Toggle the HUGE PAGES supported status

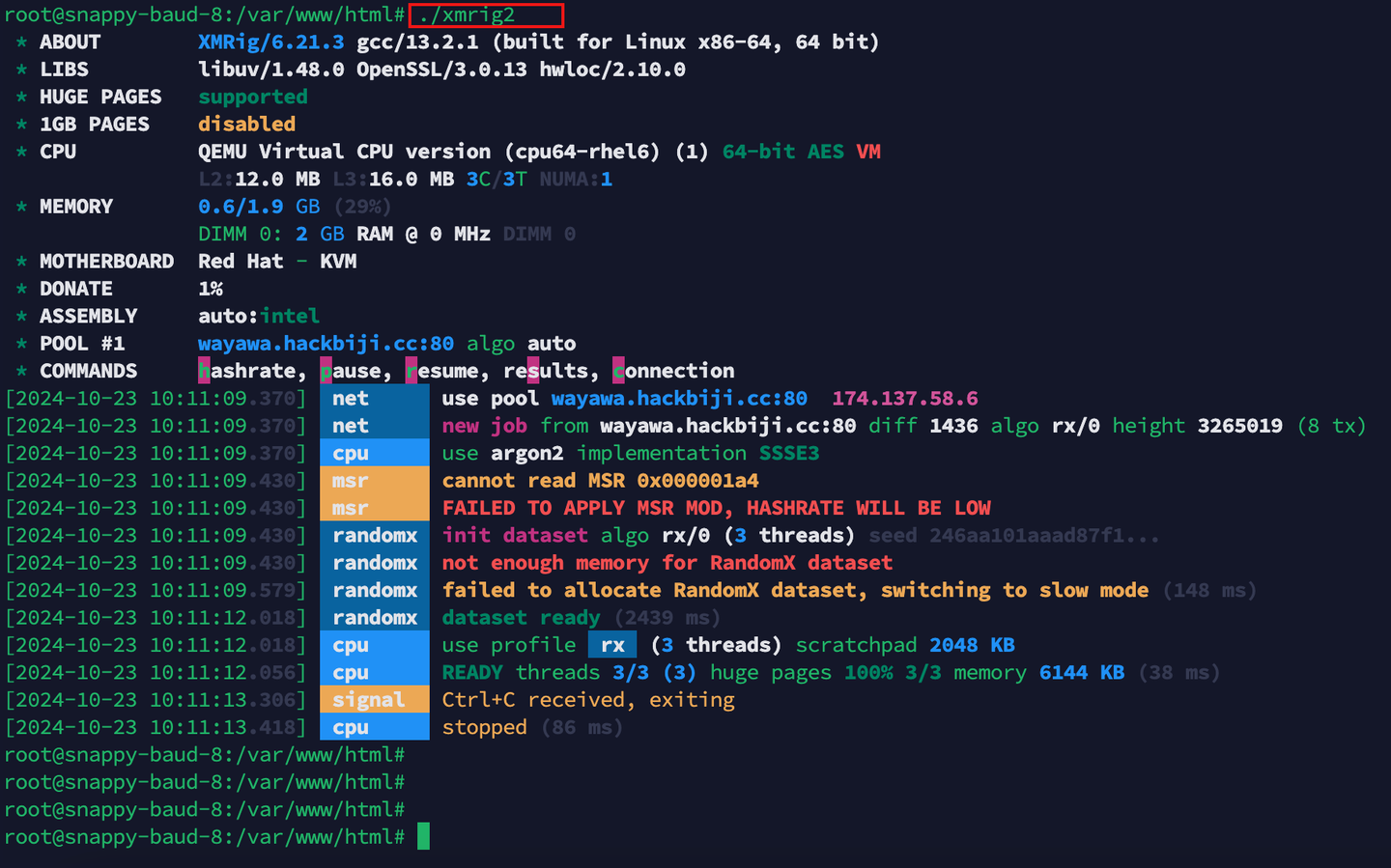tap(252, 97)
